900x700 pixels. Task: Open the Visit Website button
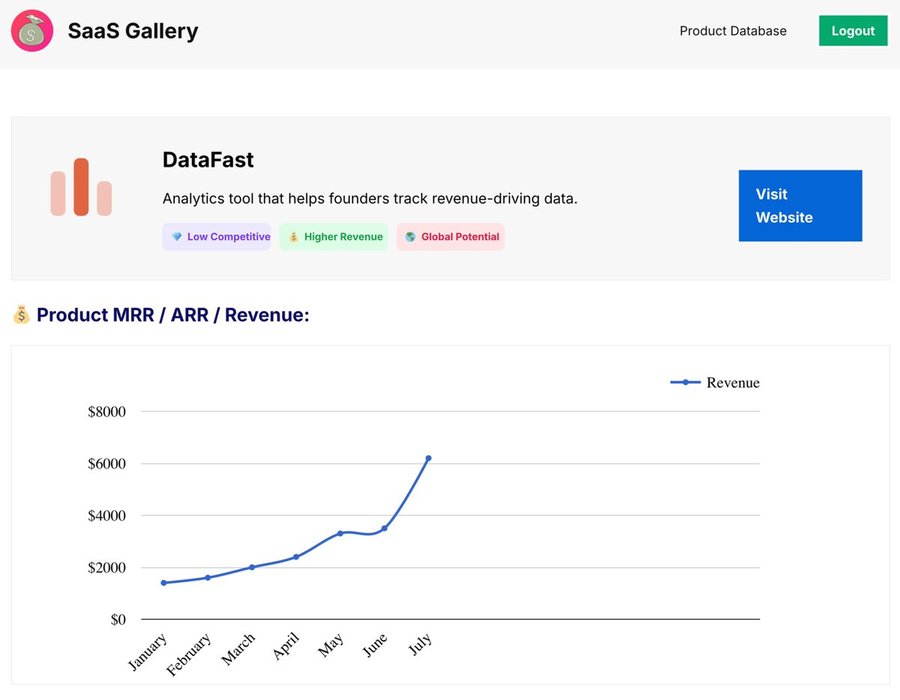[800, 205]
